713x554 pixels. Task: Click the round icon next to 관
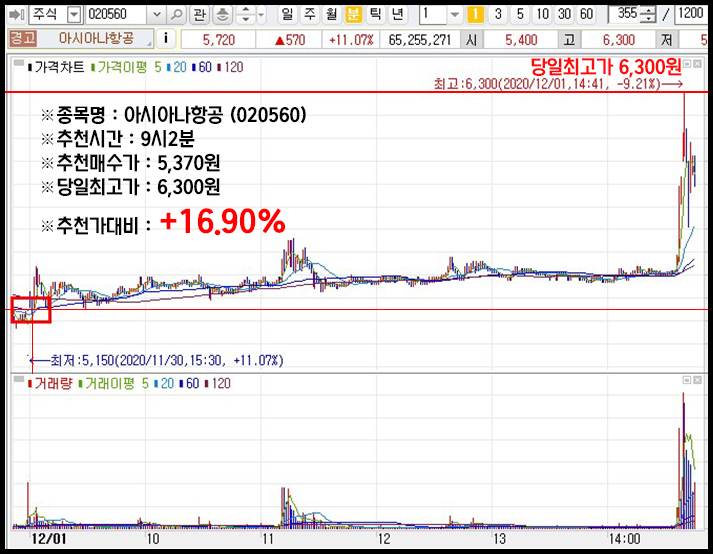click(222, 15)
